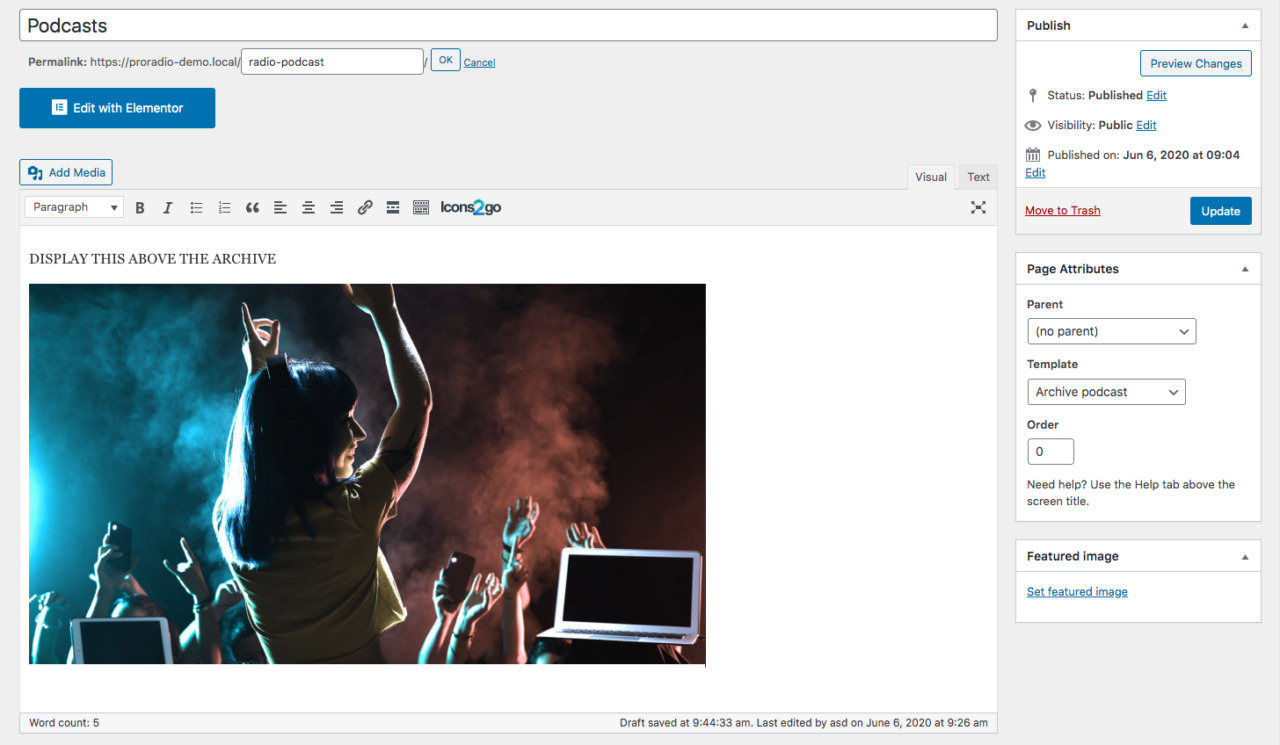Toggle italic formatting in editor toolbar
The height and width of the screenshot is (745, 1280).
168,207
